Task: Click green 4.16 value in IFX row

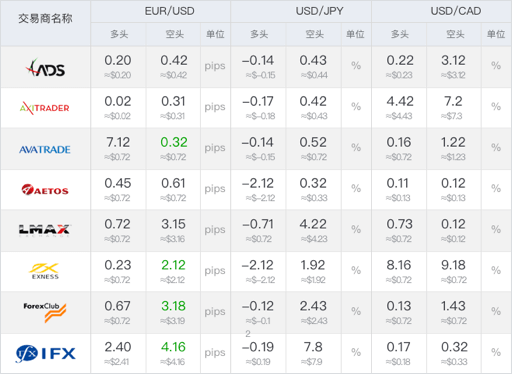Action: click(173, 347)
